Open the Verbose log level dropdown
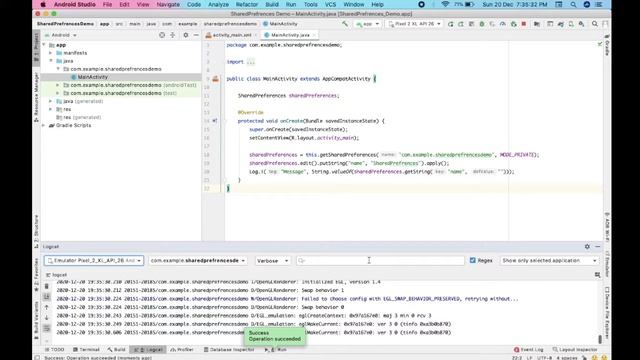 (272, 260)
